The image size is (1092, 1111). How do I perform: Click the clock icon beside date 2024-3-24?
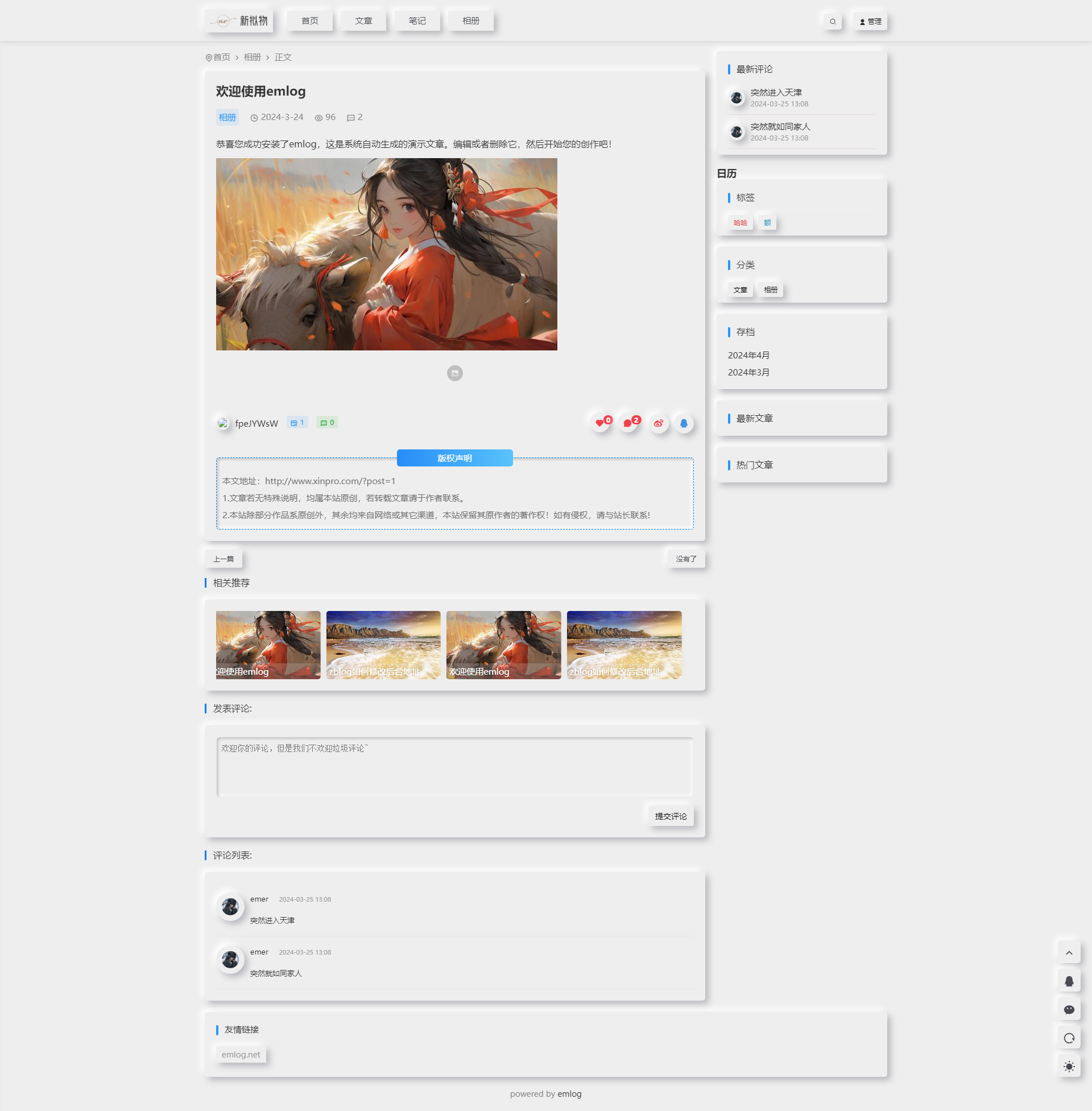pyautogui.click(x=254, y=118)
